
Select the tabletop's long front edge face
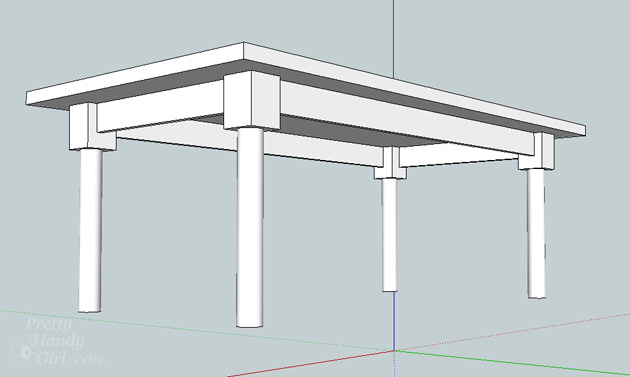coord(414,90)
